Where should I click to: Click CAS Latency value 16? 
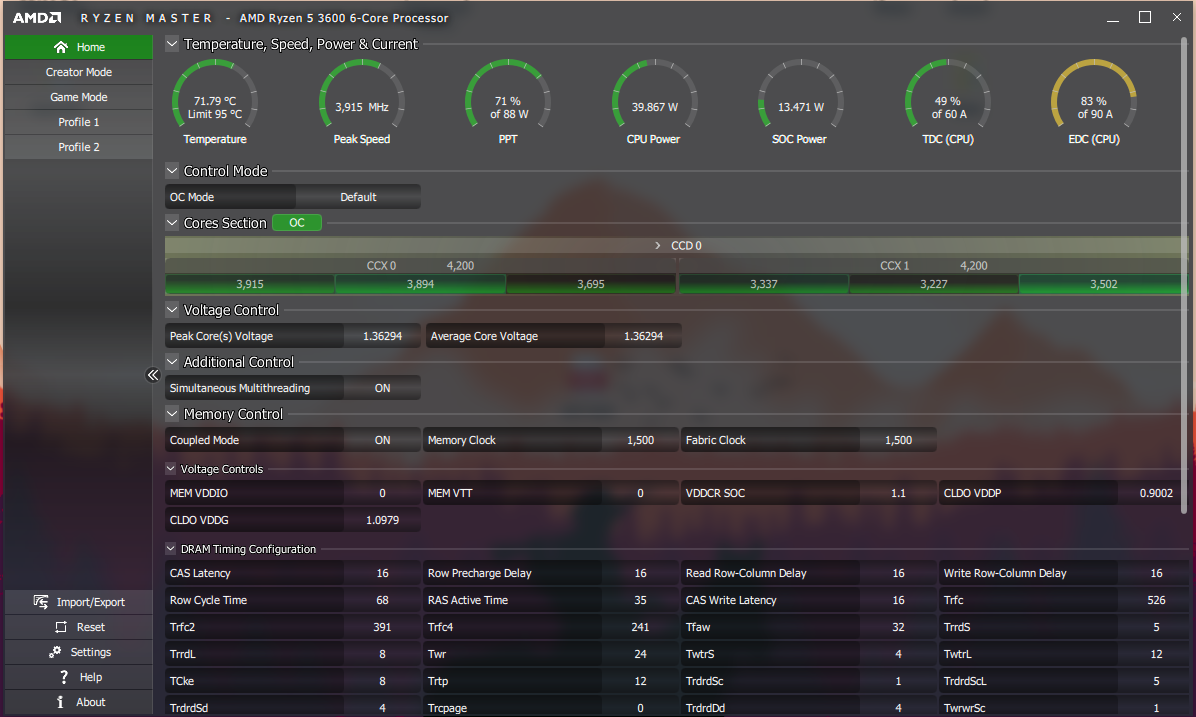pos(382,573)
